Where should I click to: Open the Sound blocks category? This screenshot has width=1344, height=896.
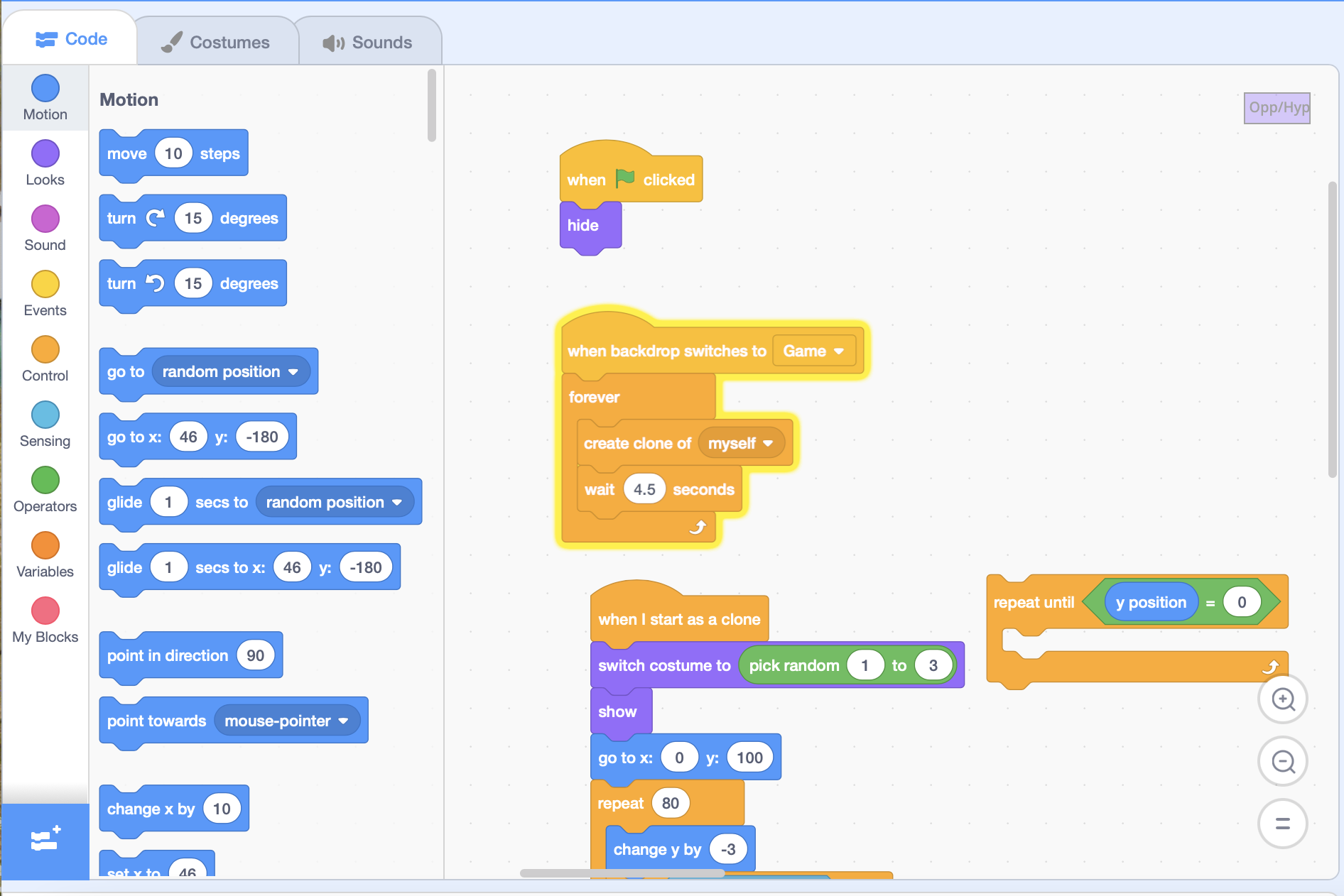tap(45, 229)
